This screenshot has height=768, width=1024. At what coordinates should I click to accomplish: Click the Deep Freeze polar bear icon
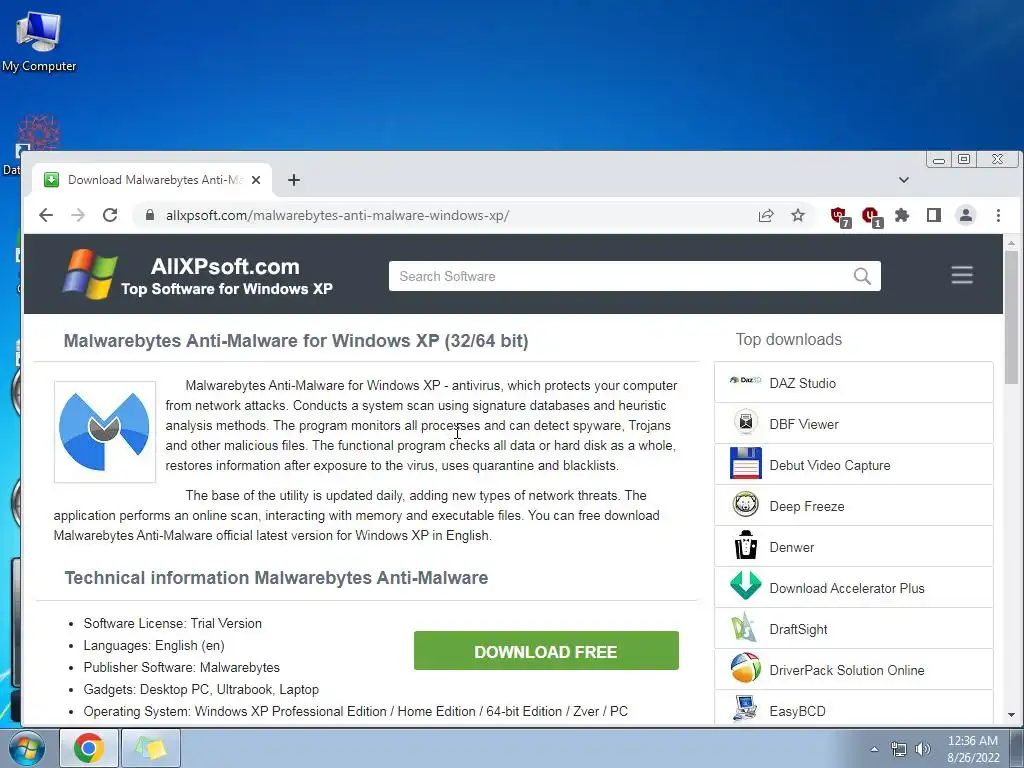point(745,504)
